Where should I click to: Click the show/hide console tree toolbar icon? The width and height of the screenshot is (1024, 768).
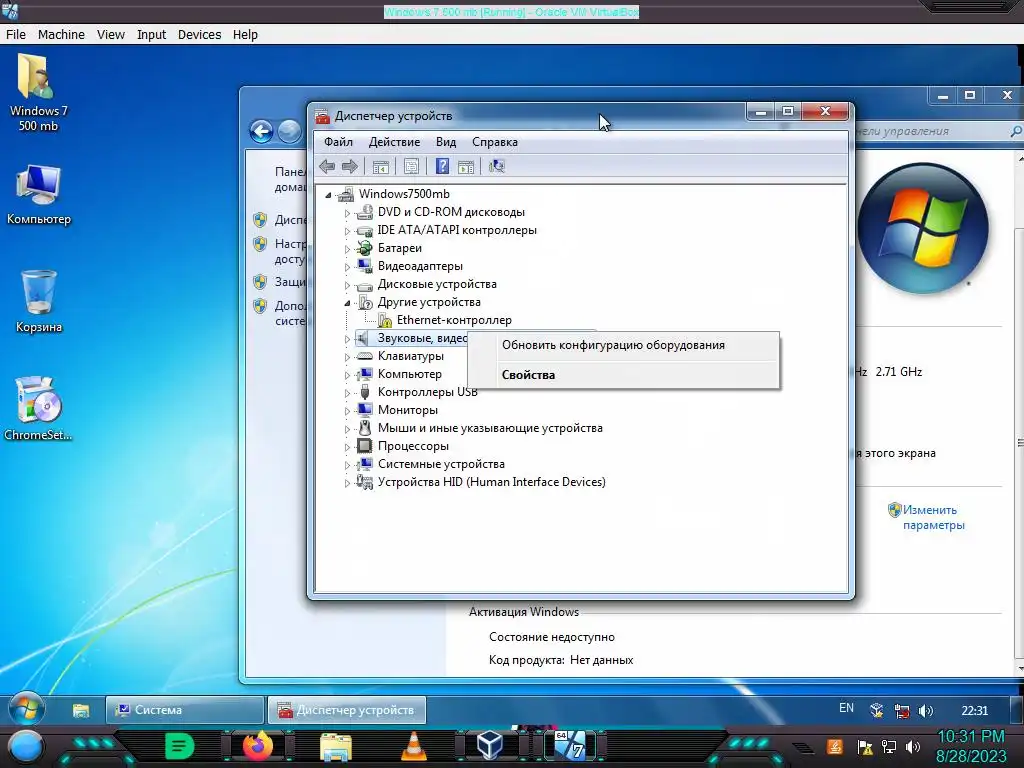click(381, 167)
